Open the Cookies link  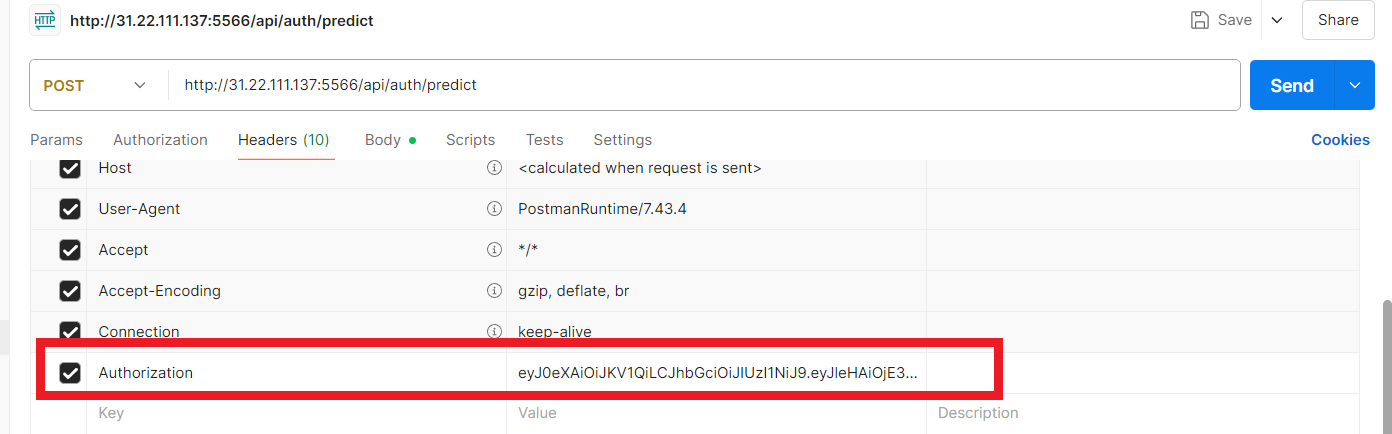[1340, 140]
